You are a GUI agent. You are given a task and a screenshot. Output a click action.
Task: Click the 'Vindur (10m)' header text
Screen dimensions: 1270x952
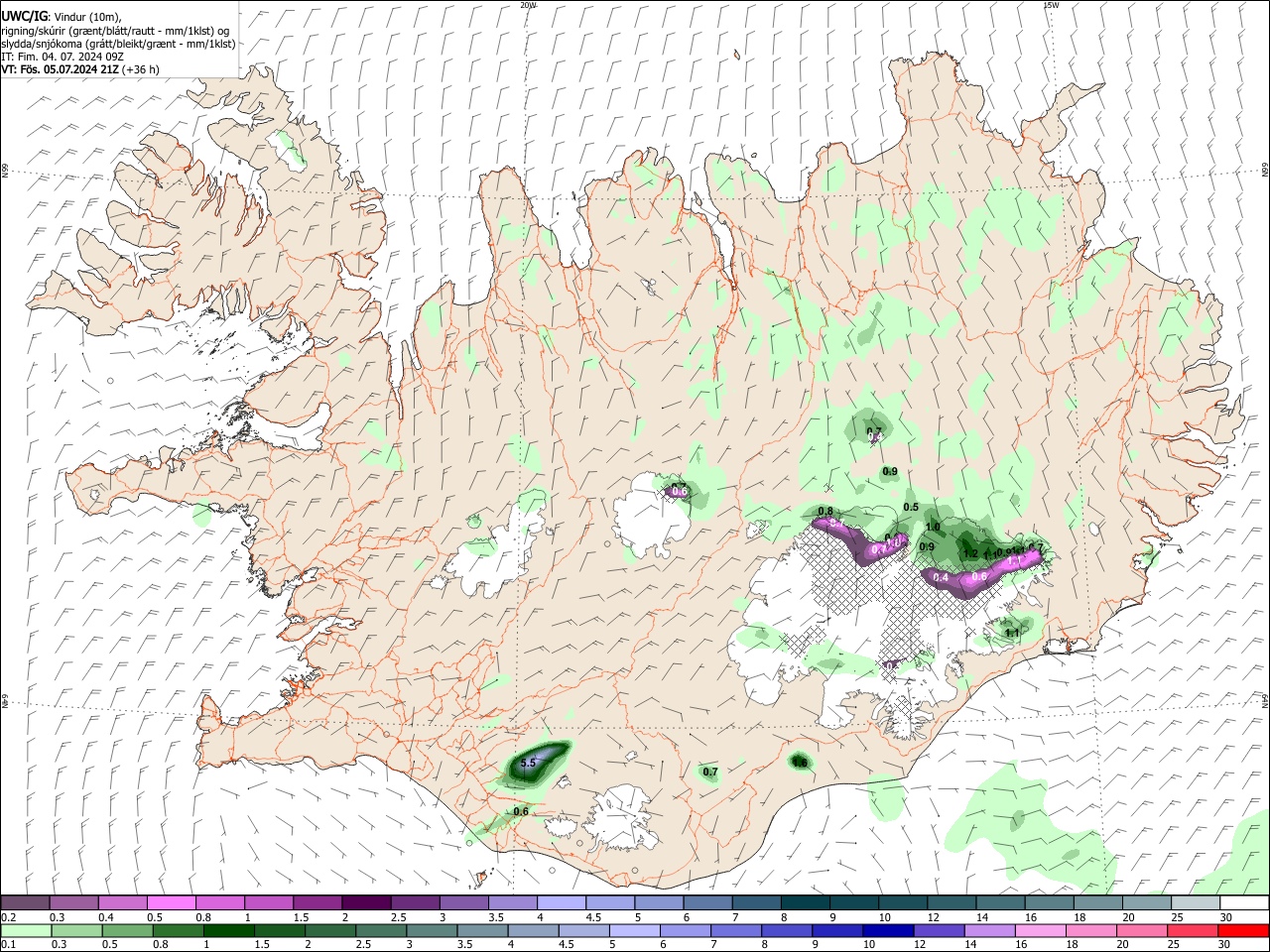[x=86, y=17]
